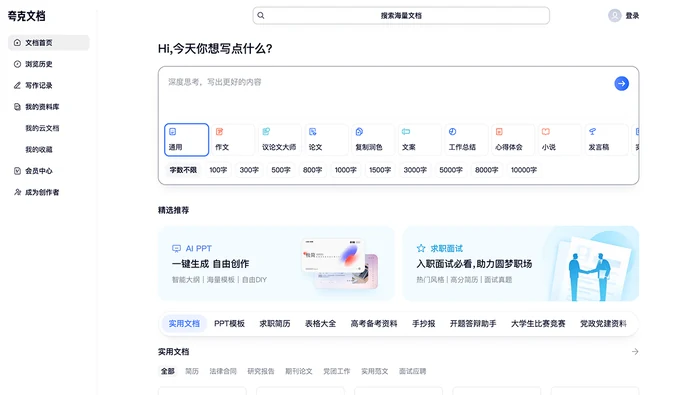The width and height of the screenshot is (700, 395).
Task: Switch to the 实用文档 tab
Action: pos(184,324)
